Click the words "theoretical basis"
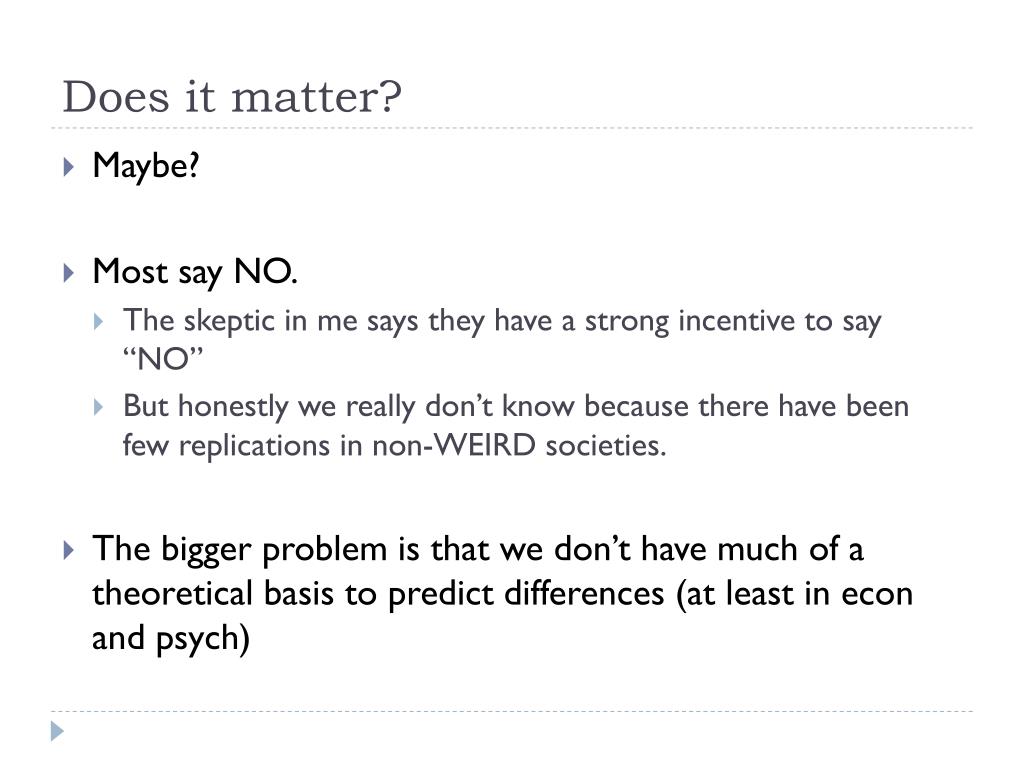The width and height of the screenshot is (1024, 768). 213,594
